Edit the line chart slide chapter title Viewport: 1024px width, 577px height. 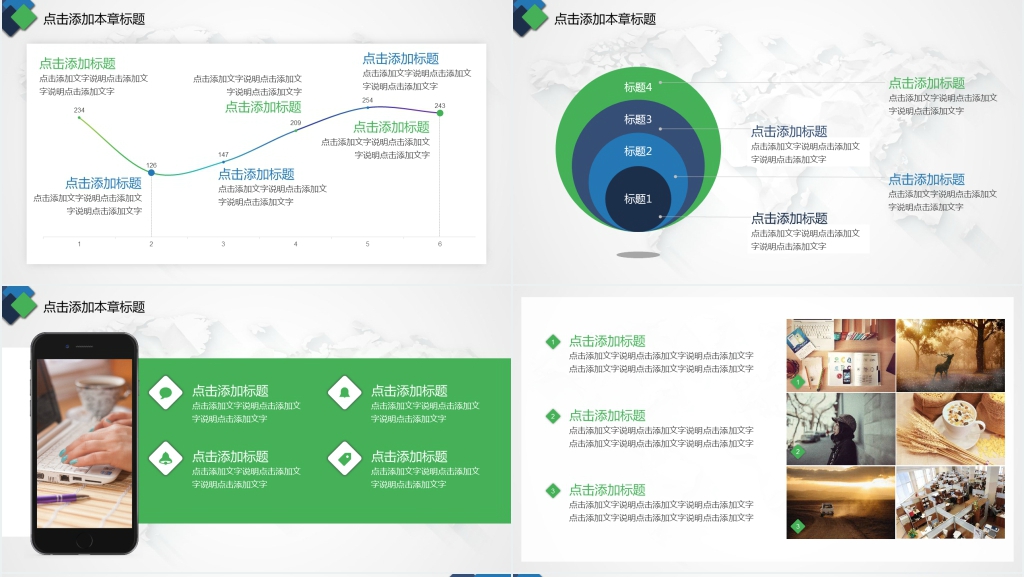click(94, 19)
